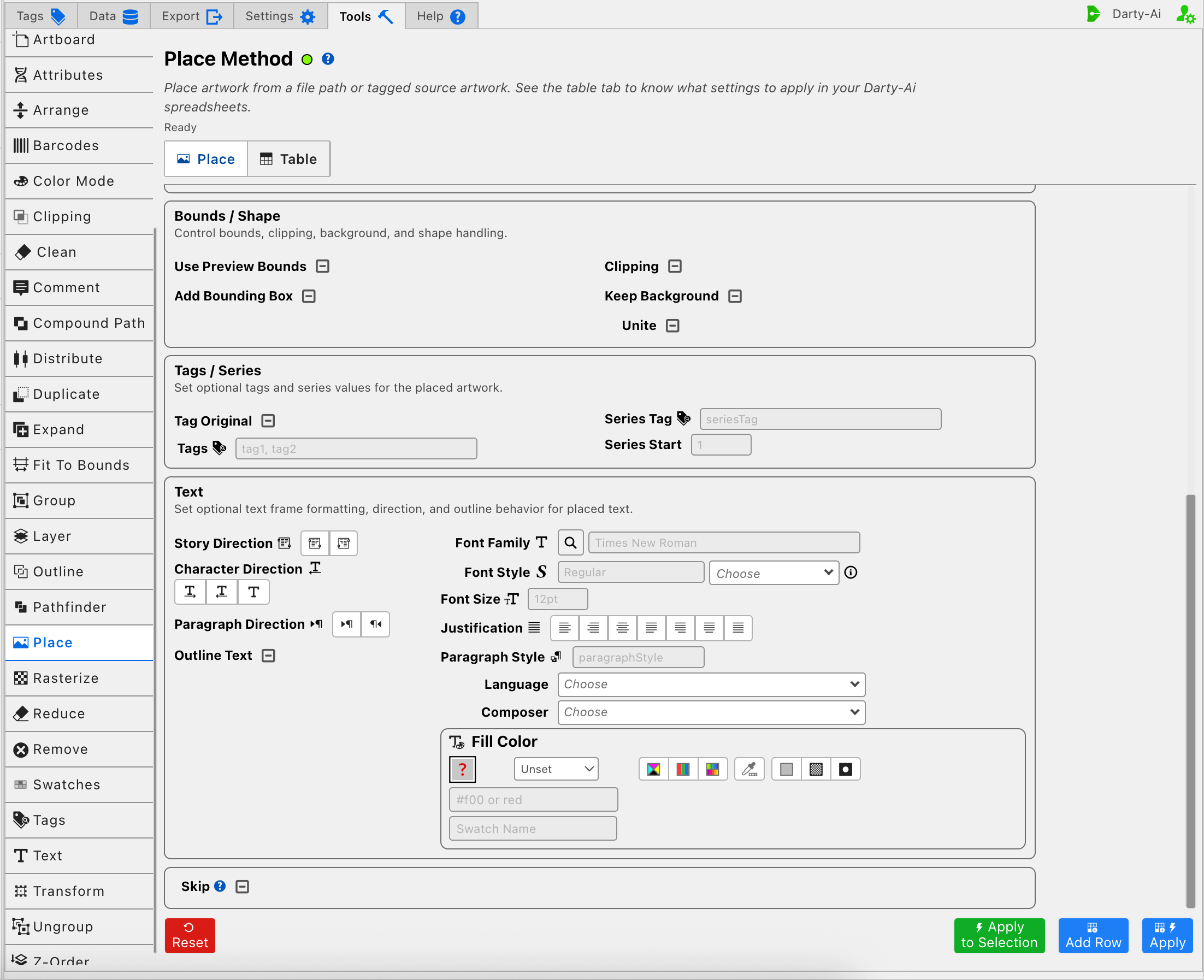
Task: Open the Settings tab in top bar
Action: [281, 16]
